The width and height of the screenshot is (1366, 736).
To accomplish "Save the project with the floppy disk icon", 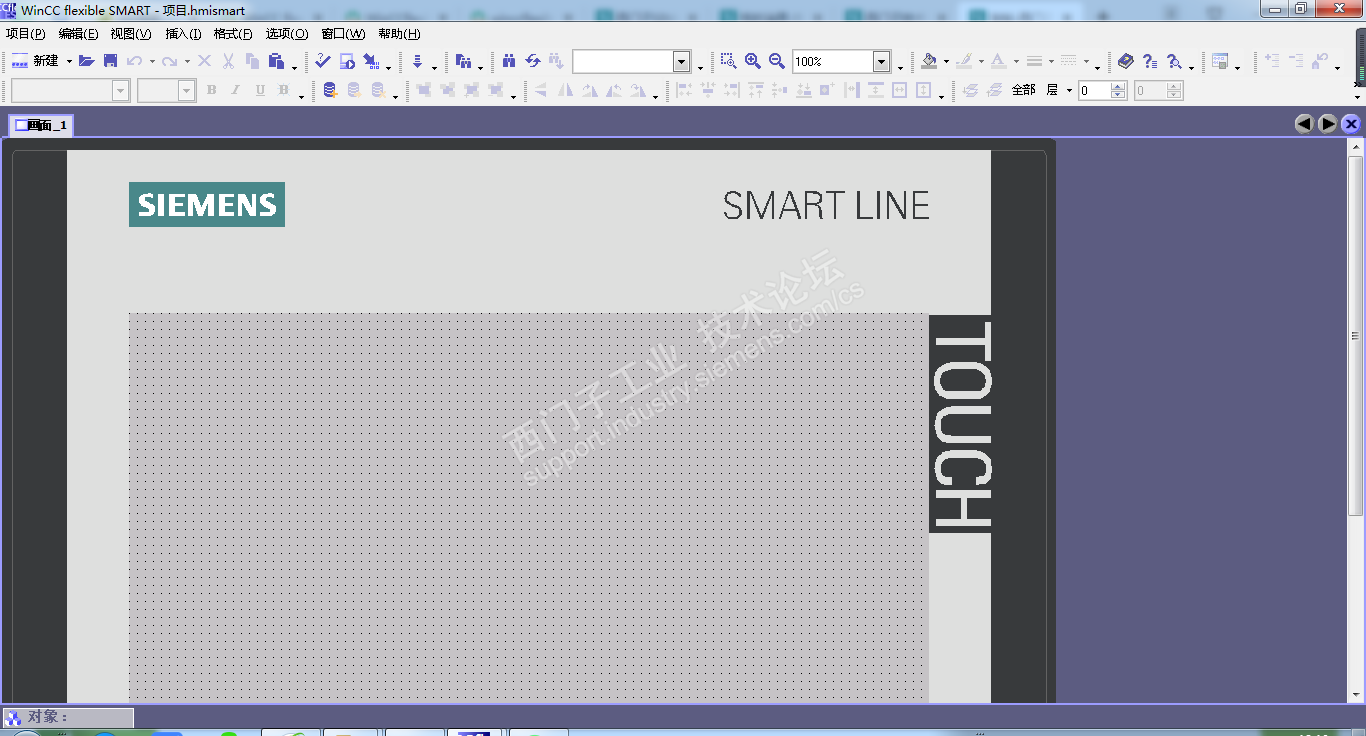I will point(110,61).
